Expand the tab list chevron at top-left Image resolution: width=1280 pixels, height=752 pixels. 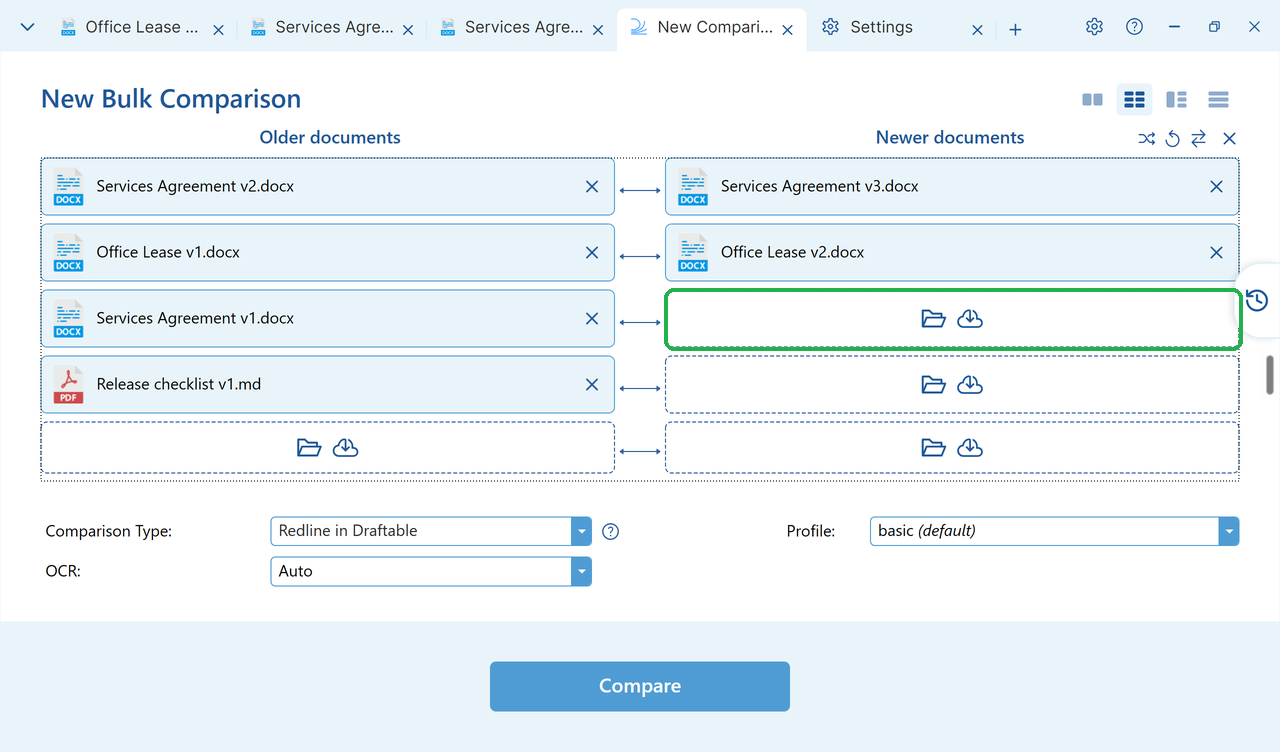[27, 27]
